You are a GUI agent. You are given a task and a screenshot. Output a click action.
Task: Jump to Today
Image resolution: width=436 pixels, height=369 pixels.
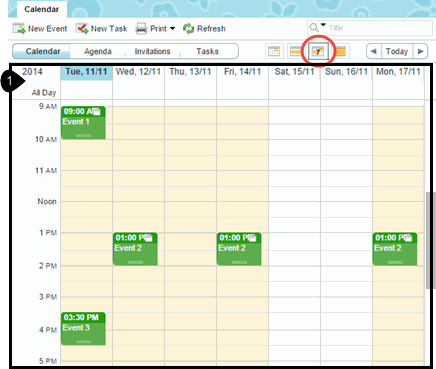point(397,51)
